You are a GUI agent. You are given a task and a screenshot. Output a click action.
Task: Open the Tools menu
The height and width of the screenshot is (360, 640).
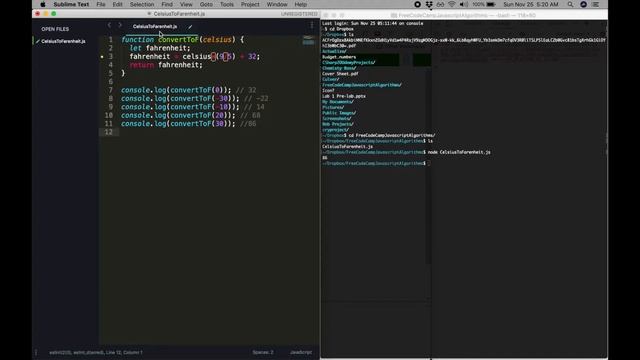227,4
